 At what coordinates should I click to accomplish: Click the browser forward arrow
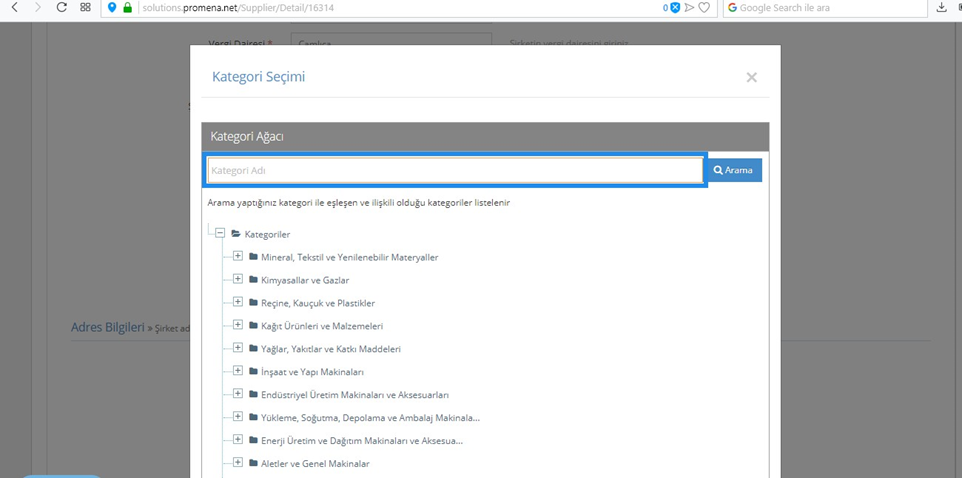click(x=37, y=8)
